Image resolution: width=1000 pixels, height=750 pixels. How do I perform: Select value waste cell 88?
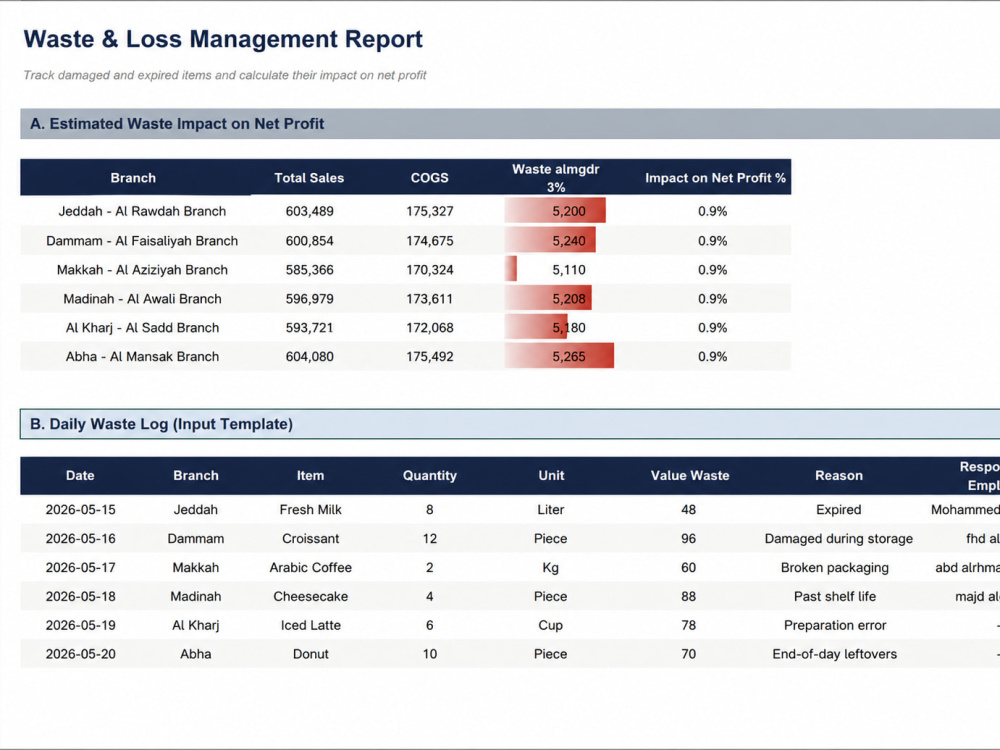click(x=689, y=596)
